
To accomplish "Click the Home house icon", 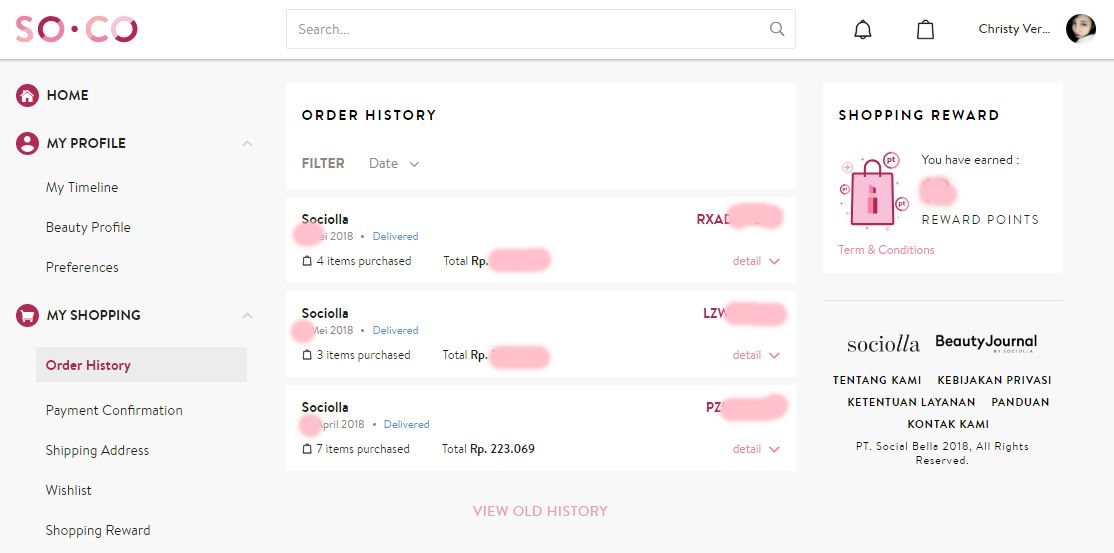I will click(27, 95).
